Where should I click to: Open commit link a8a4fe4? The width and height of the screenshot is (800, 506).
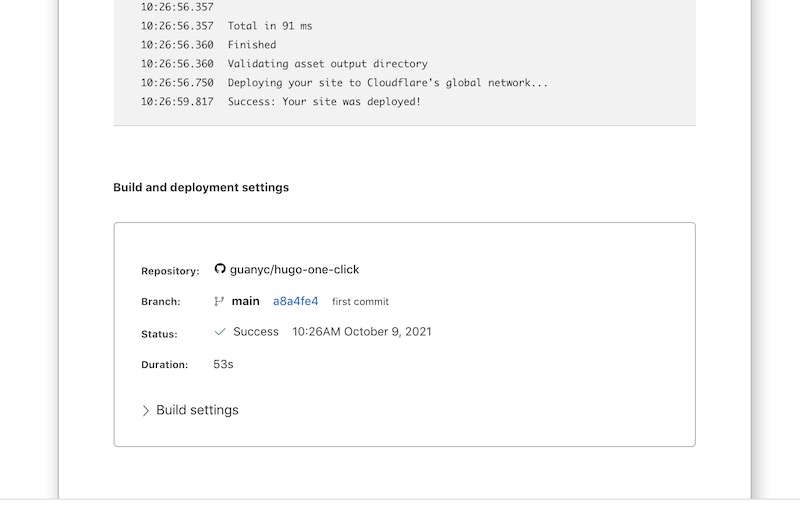pos(295,301)
